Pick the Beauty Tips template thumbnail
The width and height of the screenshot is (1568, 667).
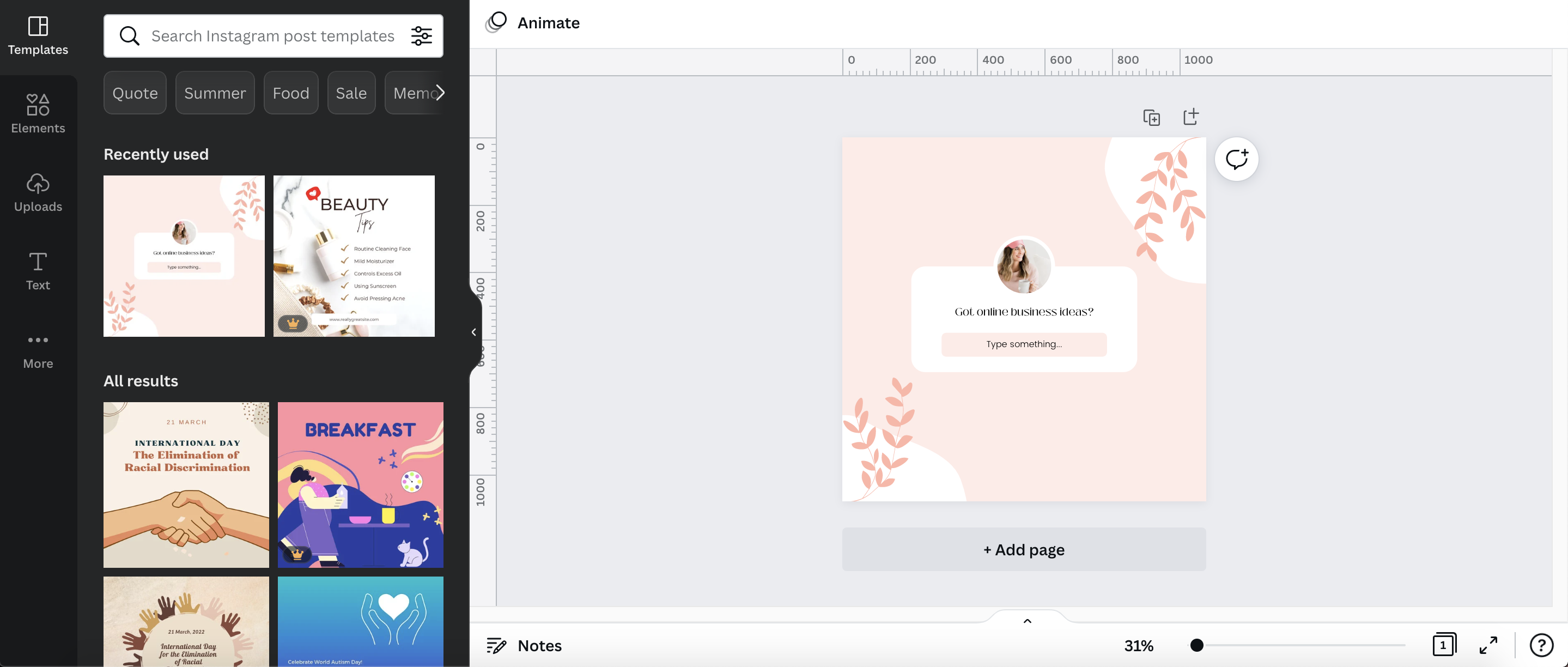[x=354, y=256]
